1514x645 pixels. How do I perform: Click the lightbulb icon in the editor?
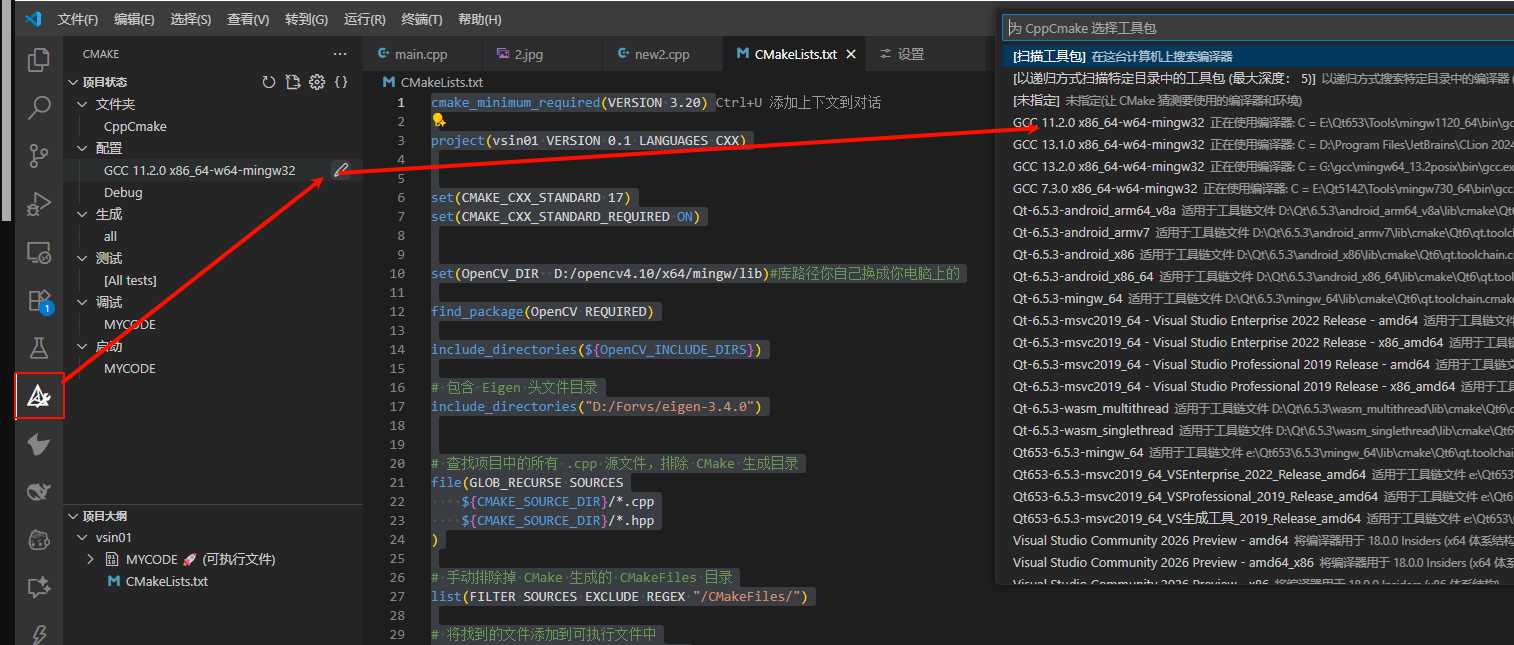click(438, 121)
